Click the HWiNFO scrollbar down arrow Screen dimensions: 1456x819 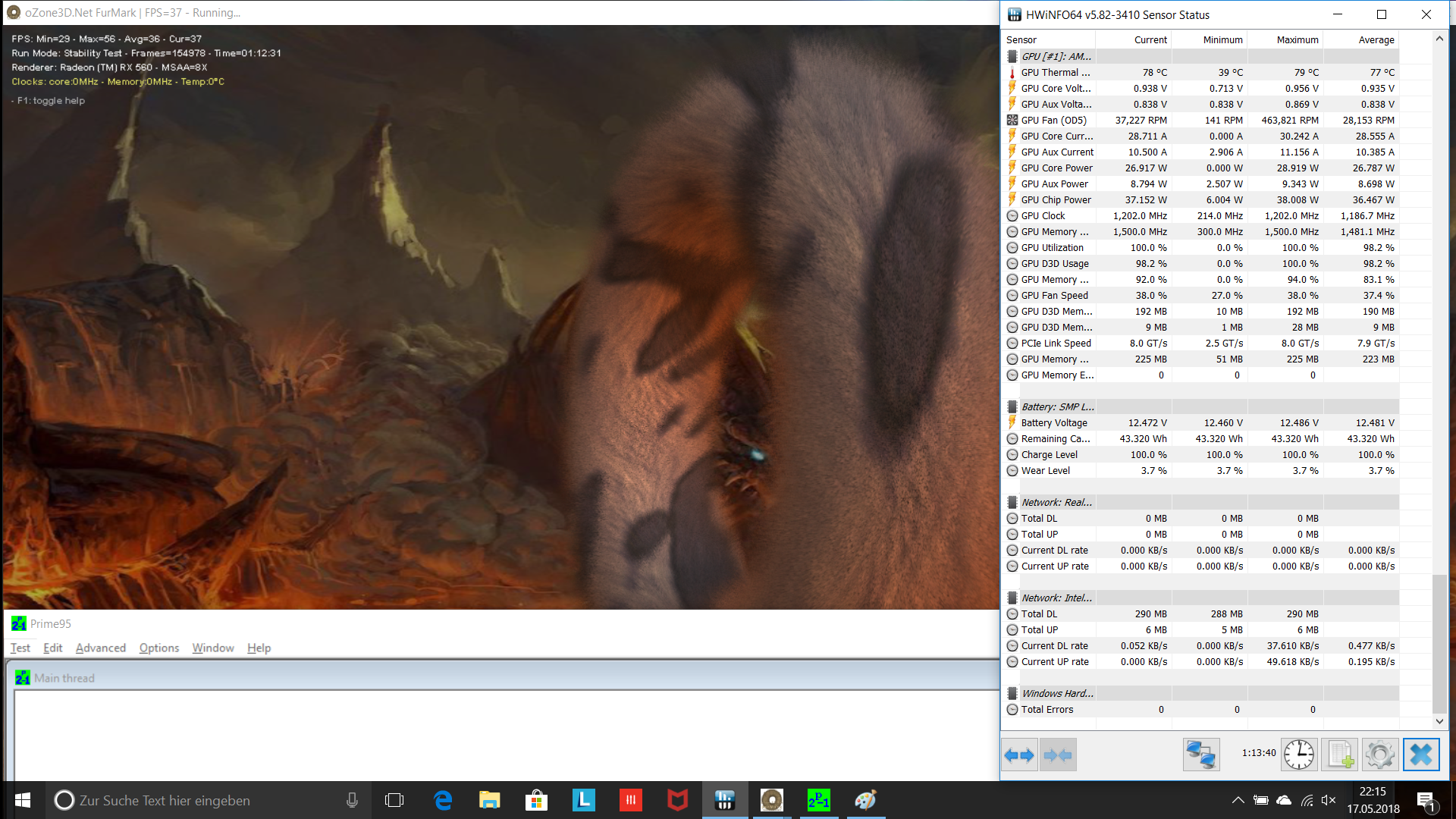1439,721
